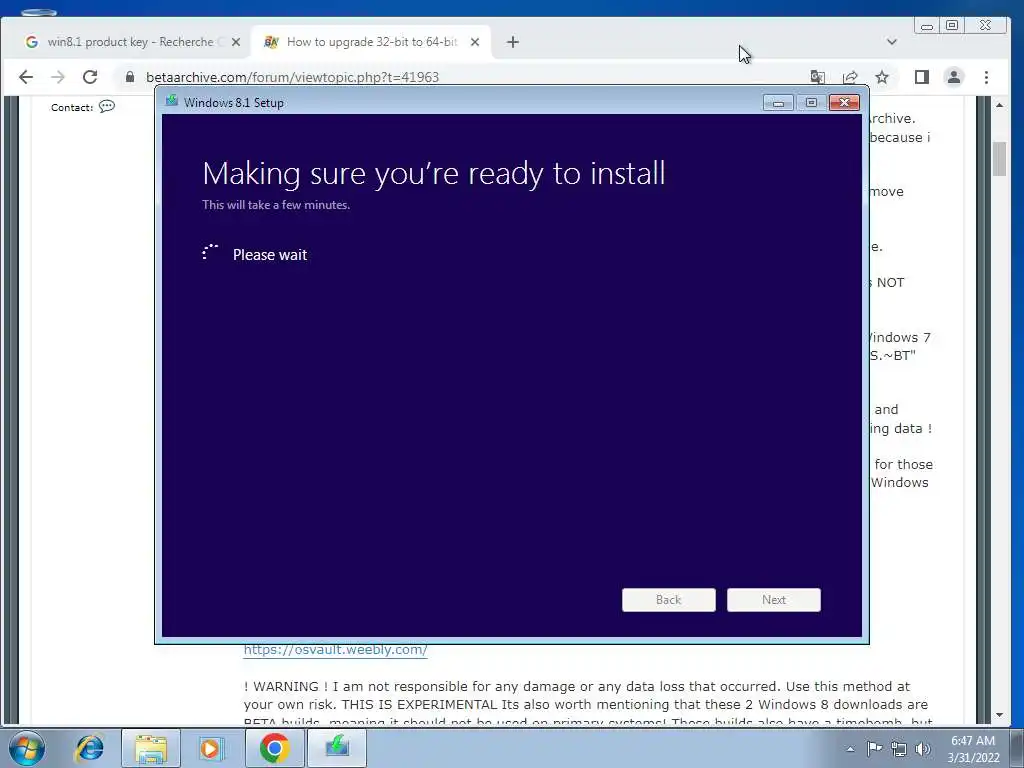1024x768 pixels.
Task: Select the Windows Setup taskbar item
Action: (337, 748)
